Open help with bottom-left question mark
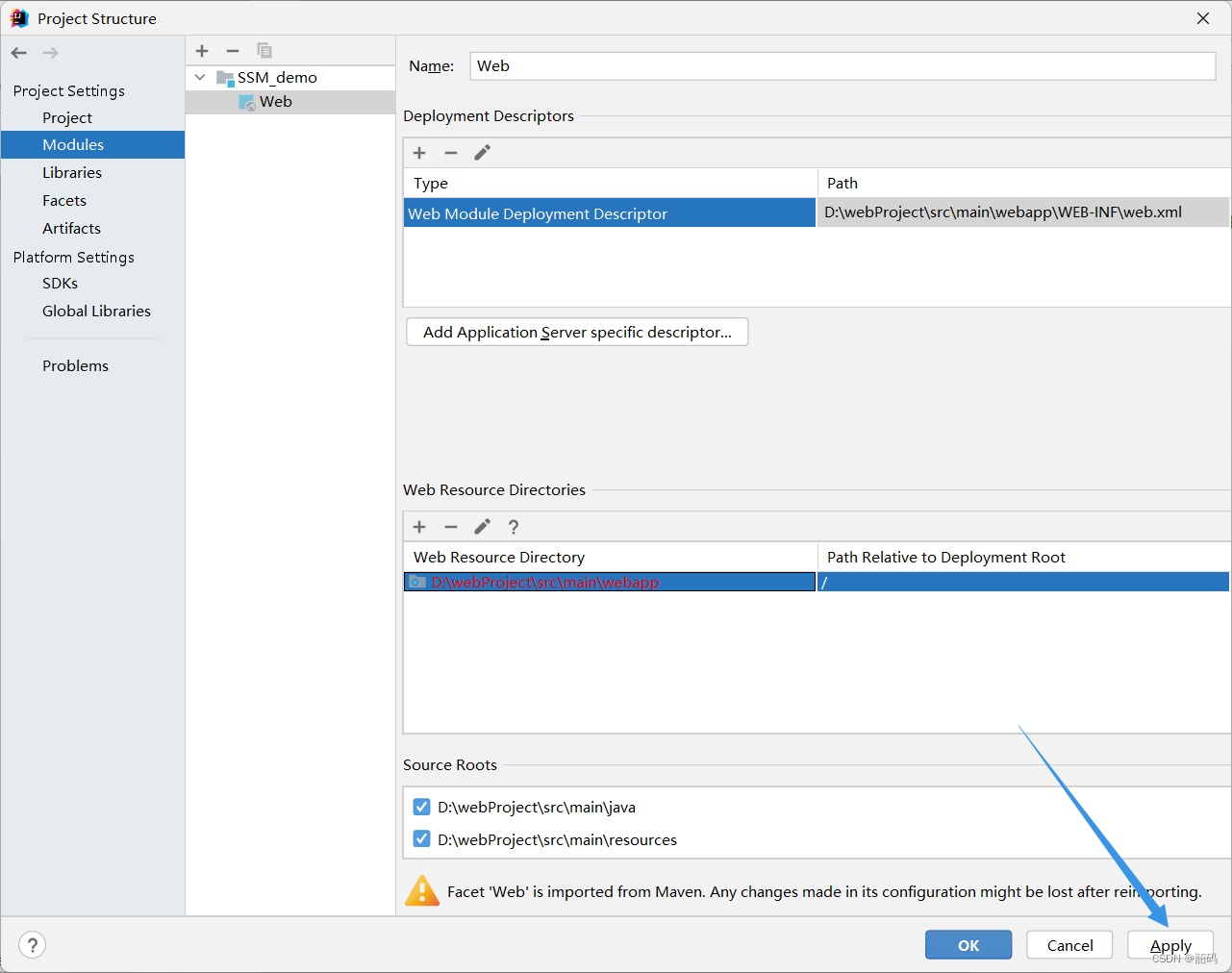 click(x=32, y=945)
